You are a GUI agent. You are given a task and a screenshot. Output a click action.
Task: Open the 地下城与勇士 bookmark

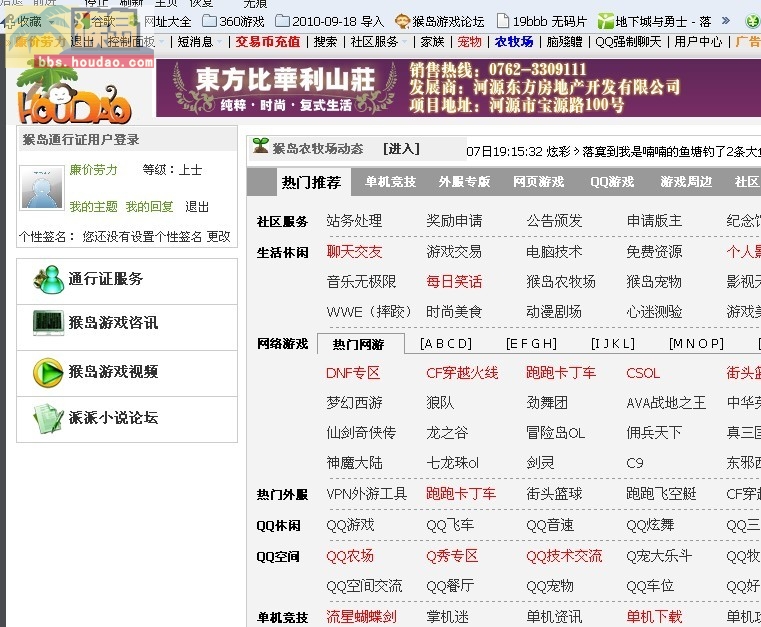click(654, 21)
